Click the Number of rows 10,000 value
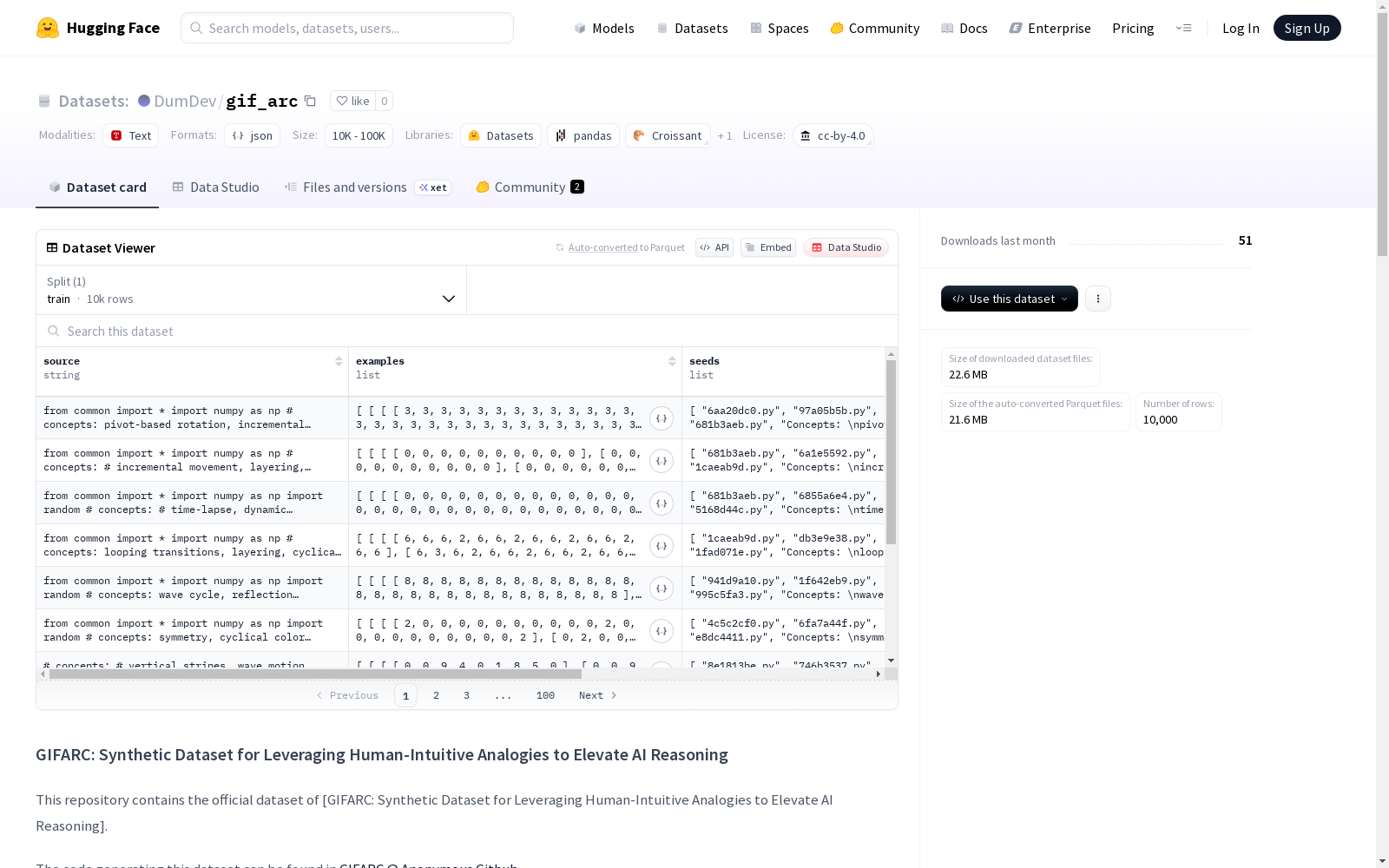The height and width of the screenshot is (868, 1389). 1160,419
